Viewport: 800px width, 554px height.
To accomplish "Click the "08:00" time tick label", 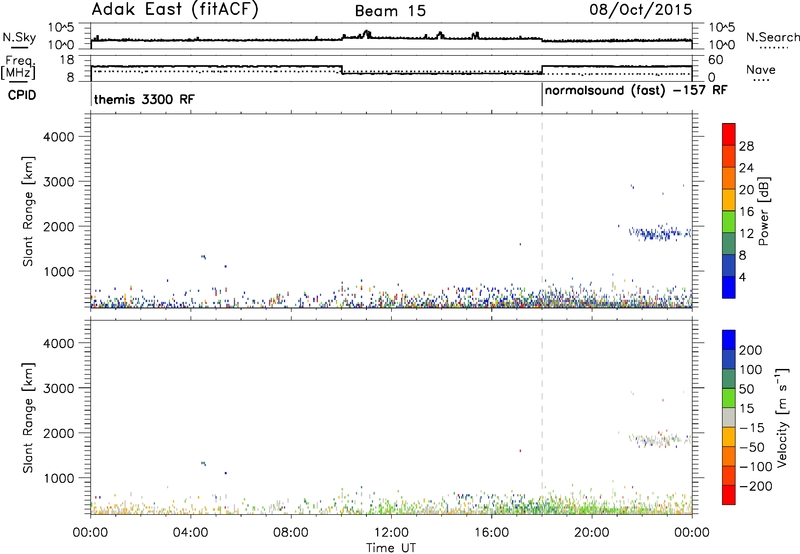I will [291, 533].
